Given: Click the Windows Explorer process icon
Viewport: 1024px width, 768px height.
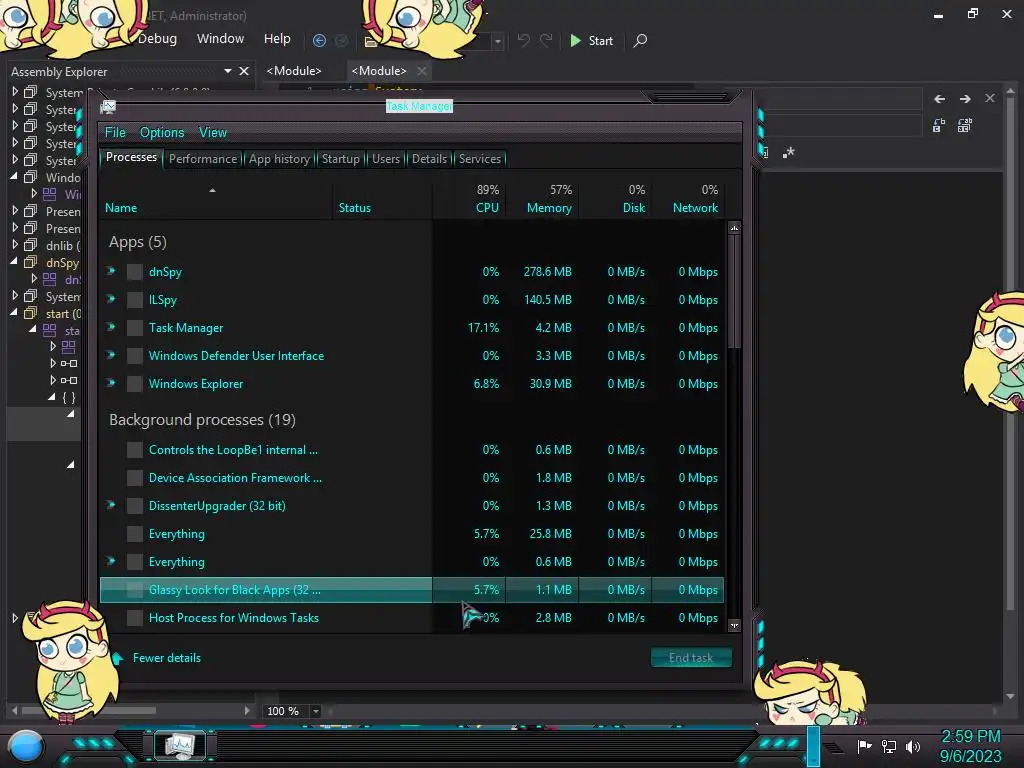Looking at the screenshot, I should 135,384.
